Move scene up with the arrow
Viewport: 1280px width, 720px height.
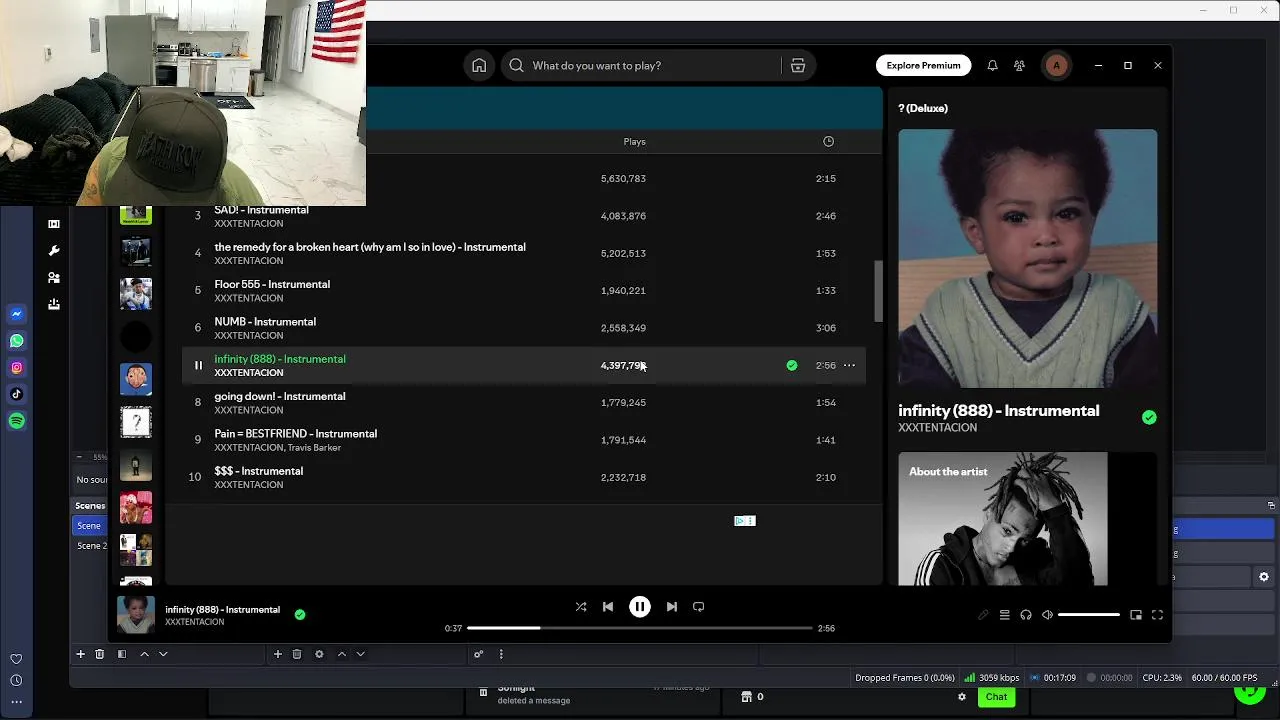tap(144, 654)
